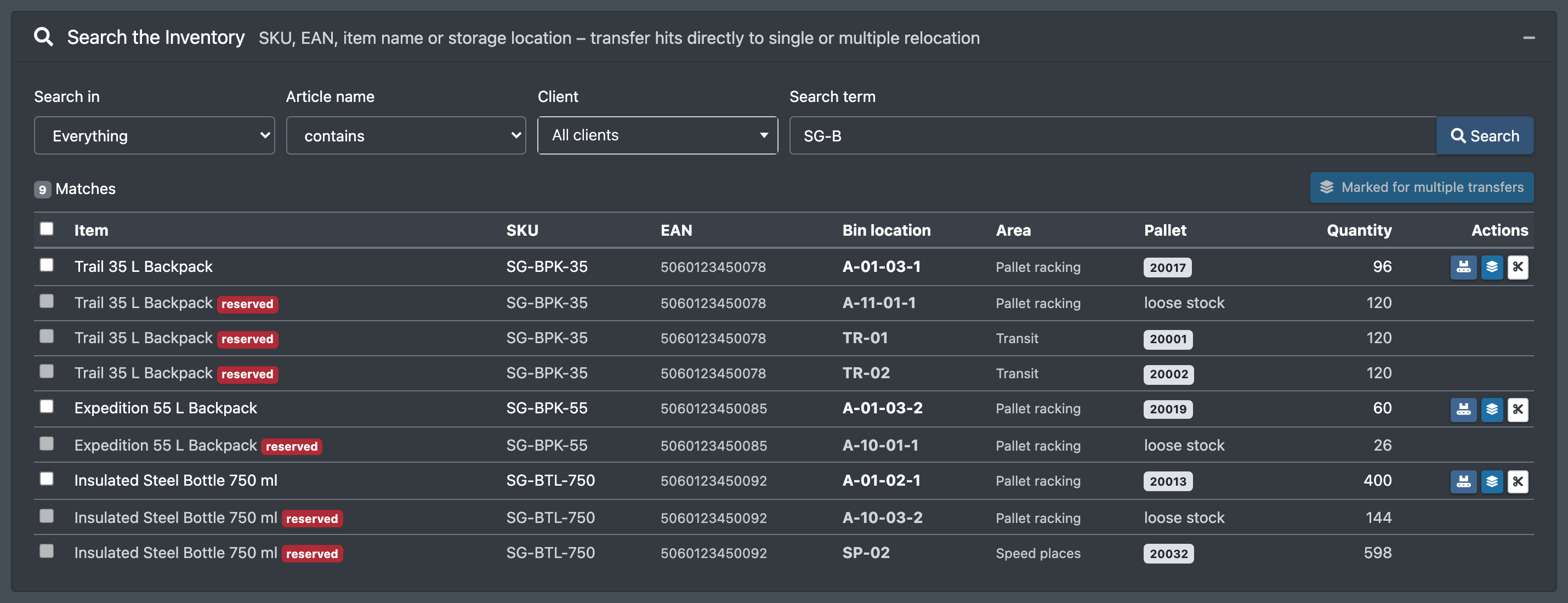This screenshot has height=603, width=1568.
Task: Click the SKU column header
Action: [x=522, y=231]
